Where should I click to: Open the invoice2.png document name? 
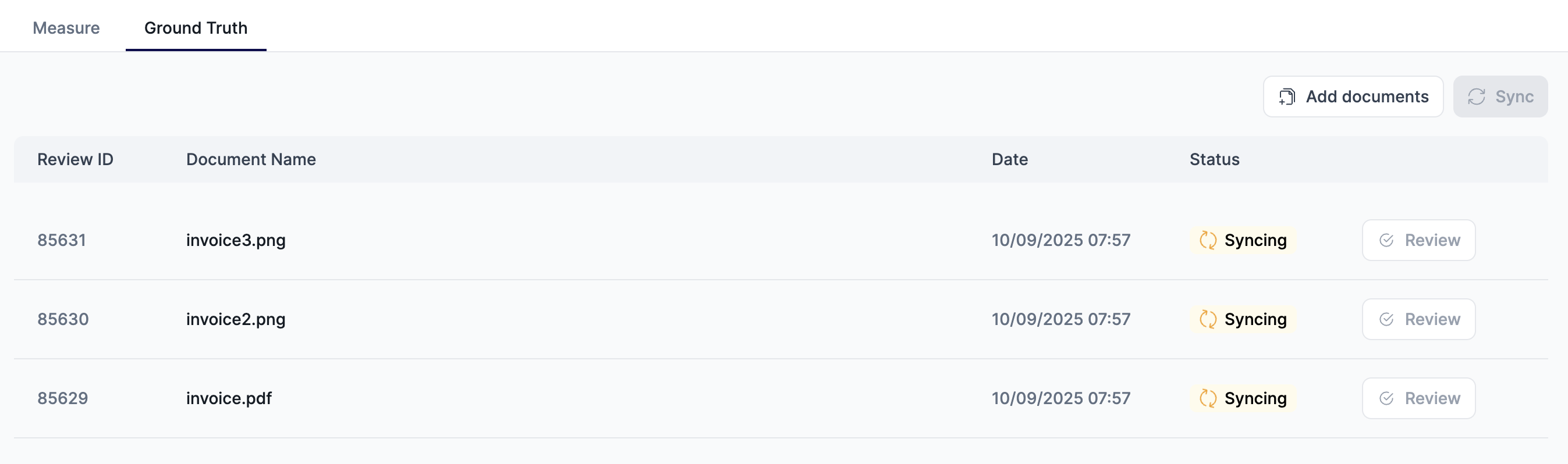236,319
